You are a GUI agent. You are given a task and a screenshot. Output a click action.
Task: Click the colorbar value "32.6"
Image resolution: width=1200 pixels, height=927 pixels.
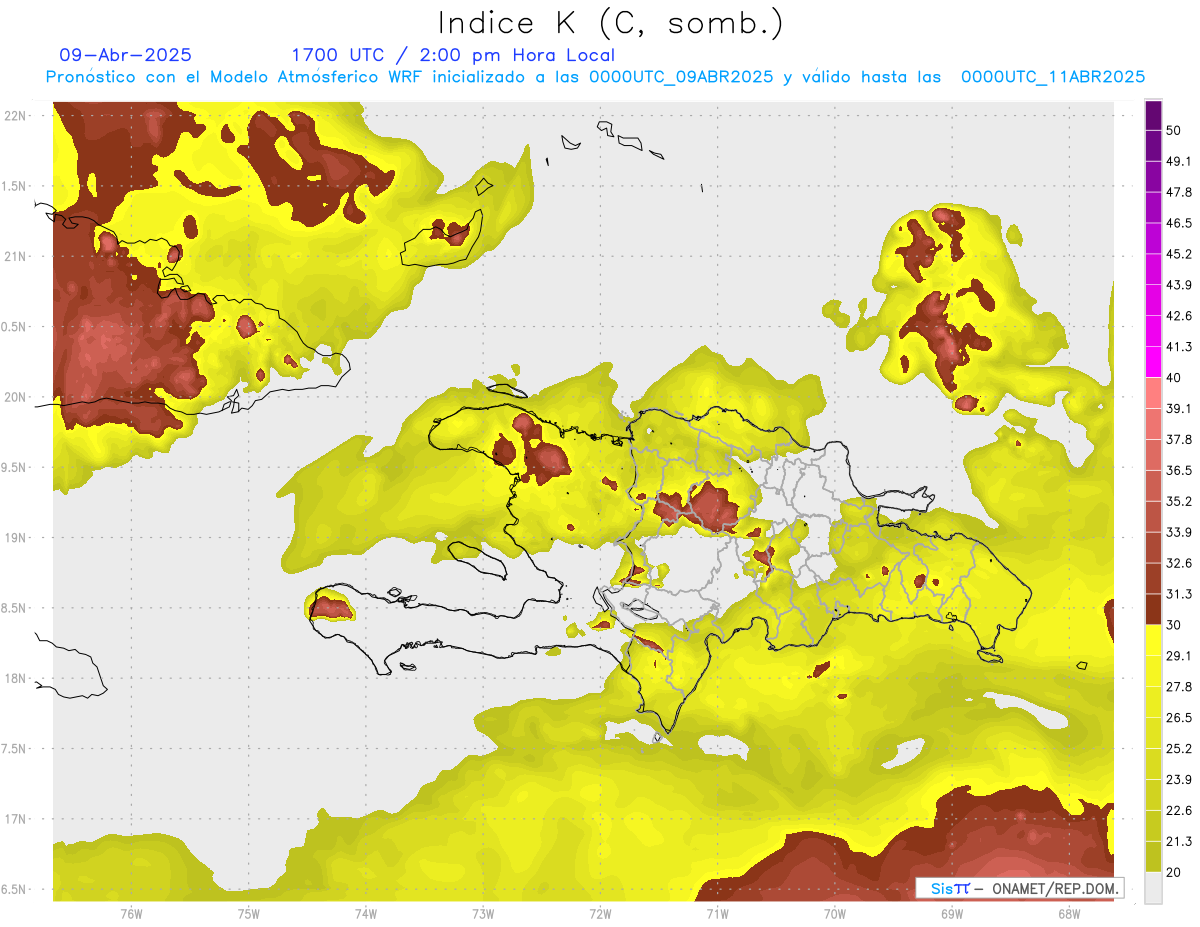click(1178, 563)
